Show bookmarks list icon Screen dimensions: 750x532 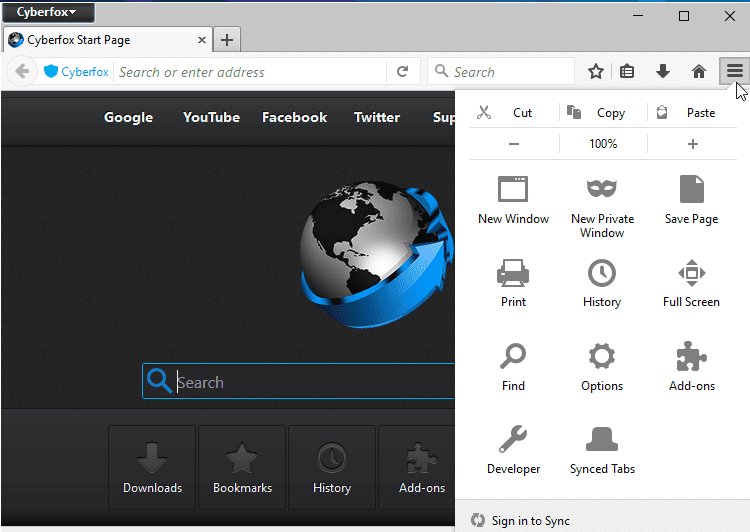point(627,72)
